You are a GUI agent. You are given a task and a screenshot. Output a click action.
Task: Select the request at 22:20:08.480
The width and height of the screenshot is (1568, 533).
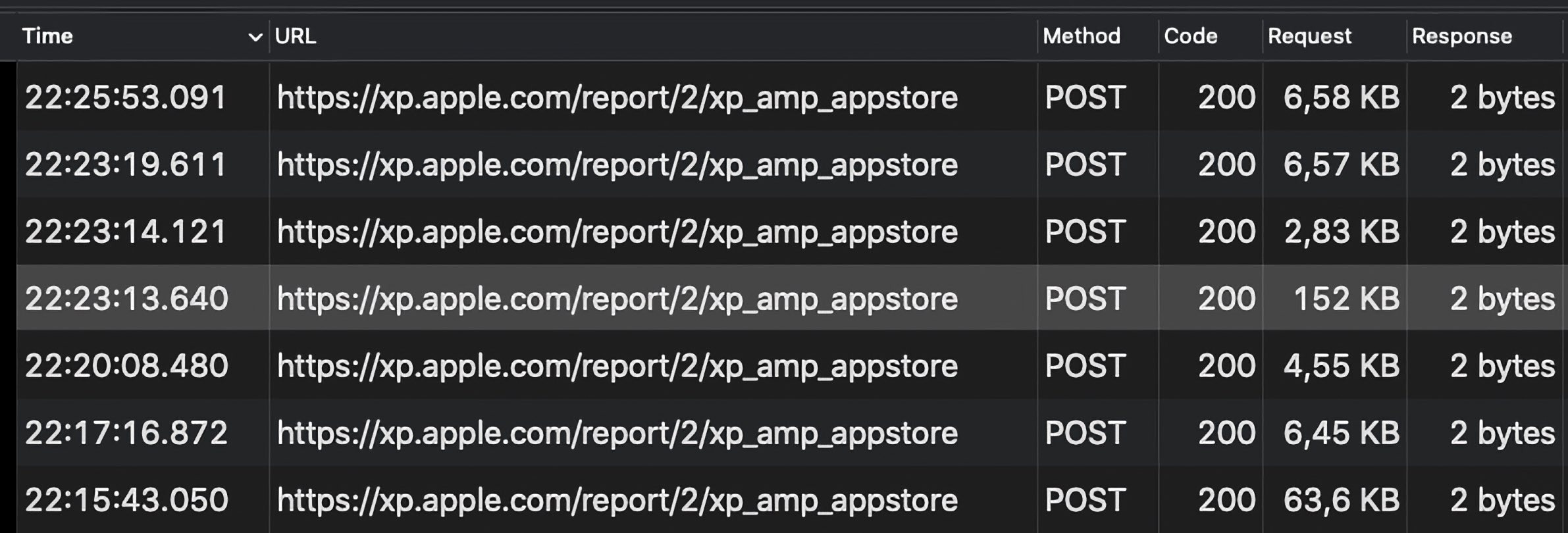pos(126,366)
